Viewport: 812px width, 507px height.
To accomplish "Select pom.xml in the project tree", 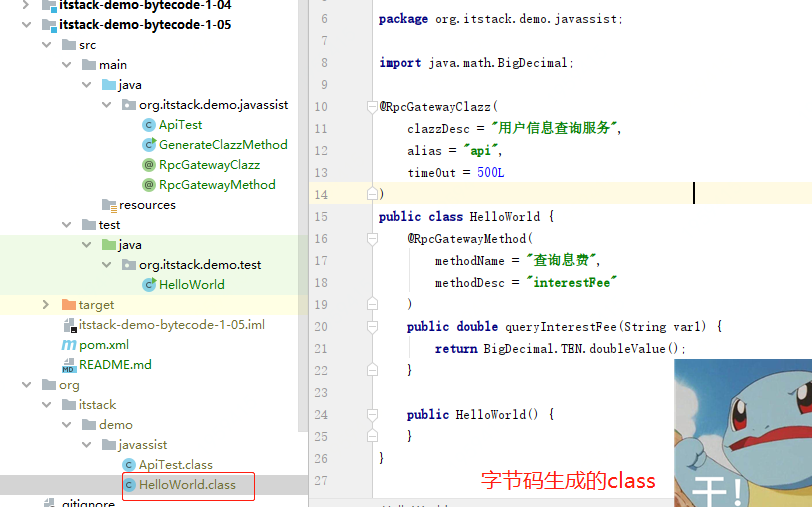I will tap(104, 345).
